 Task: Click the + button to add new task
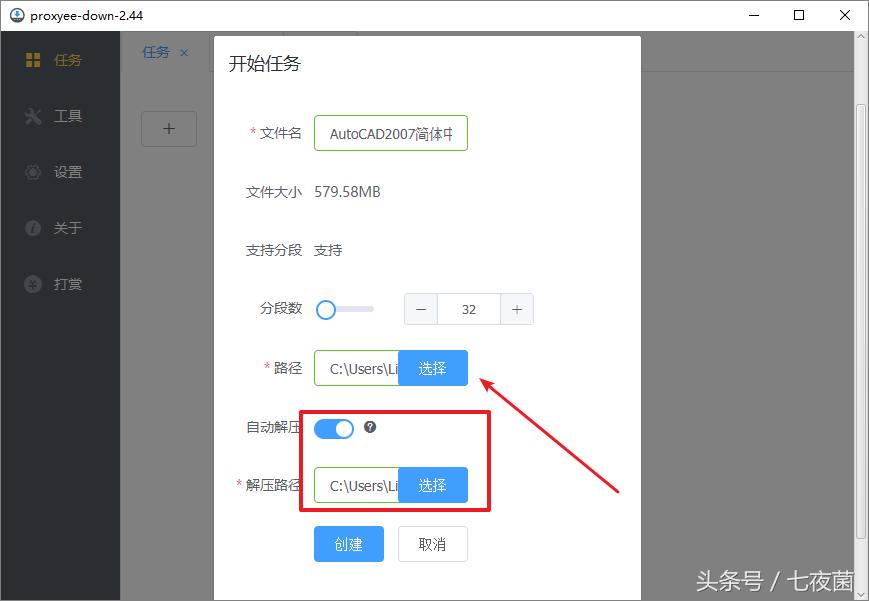coord(168,128)
